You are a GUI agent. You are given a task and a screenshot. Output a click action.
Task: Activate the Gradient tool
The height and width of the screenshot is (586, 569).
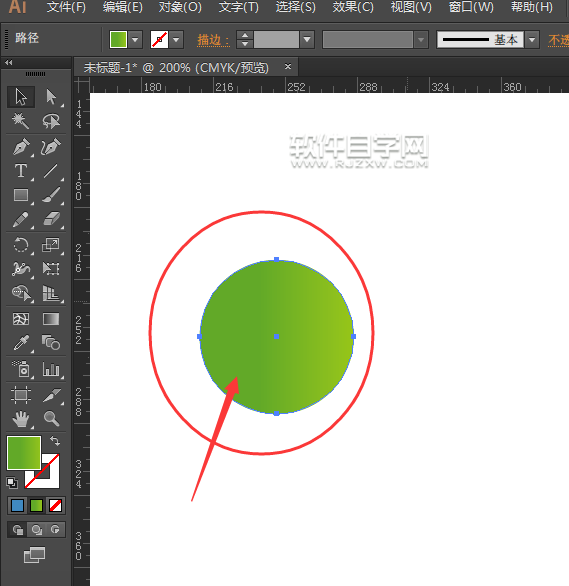(x=51, y=319)
